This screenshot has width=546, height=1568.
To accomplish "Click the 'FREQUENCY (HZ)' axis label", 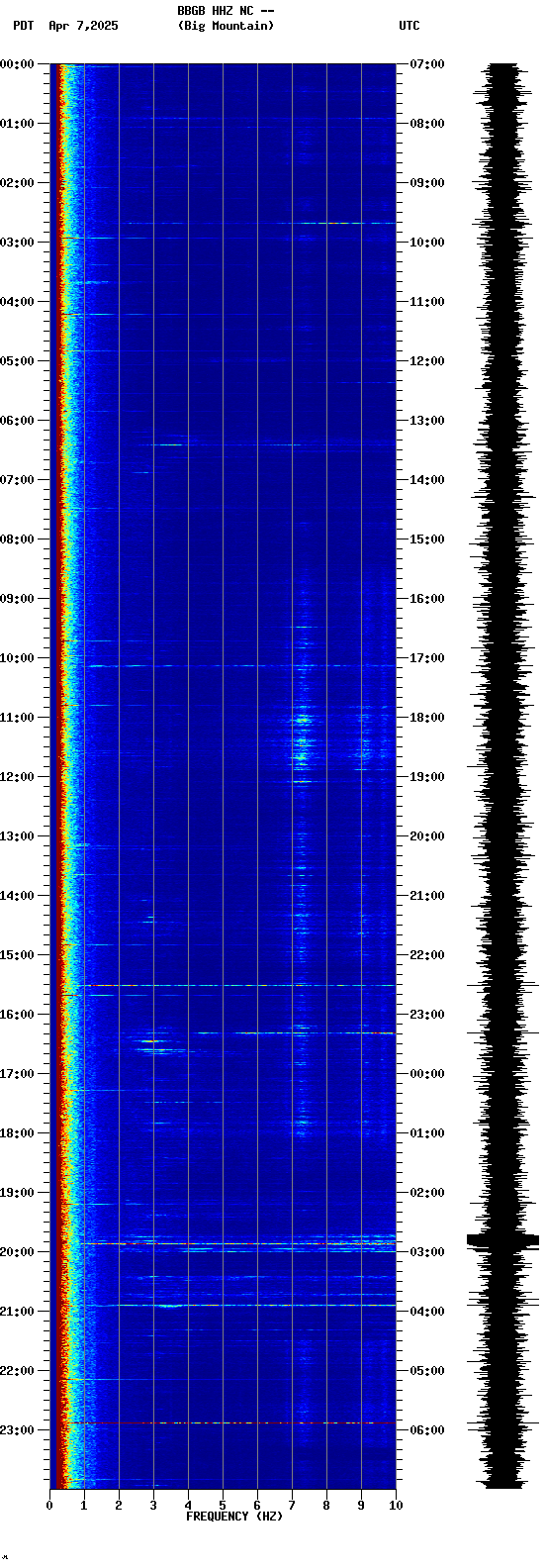I will tap(234, 1517).
